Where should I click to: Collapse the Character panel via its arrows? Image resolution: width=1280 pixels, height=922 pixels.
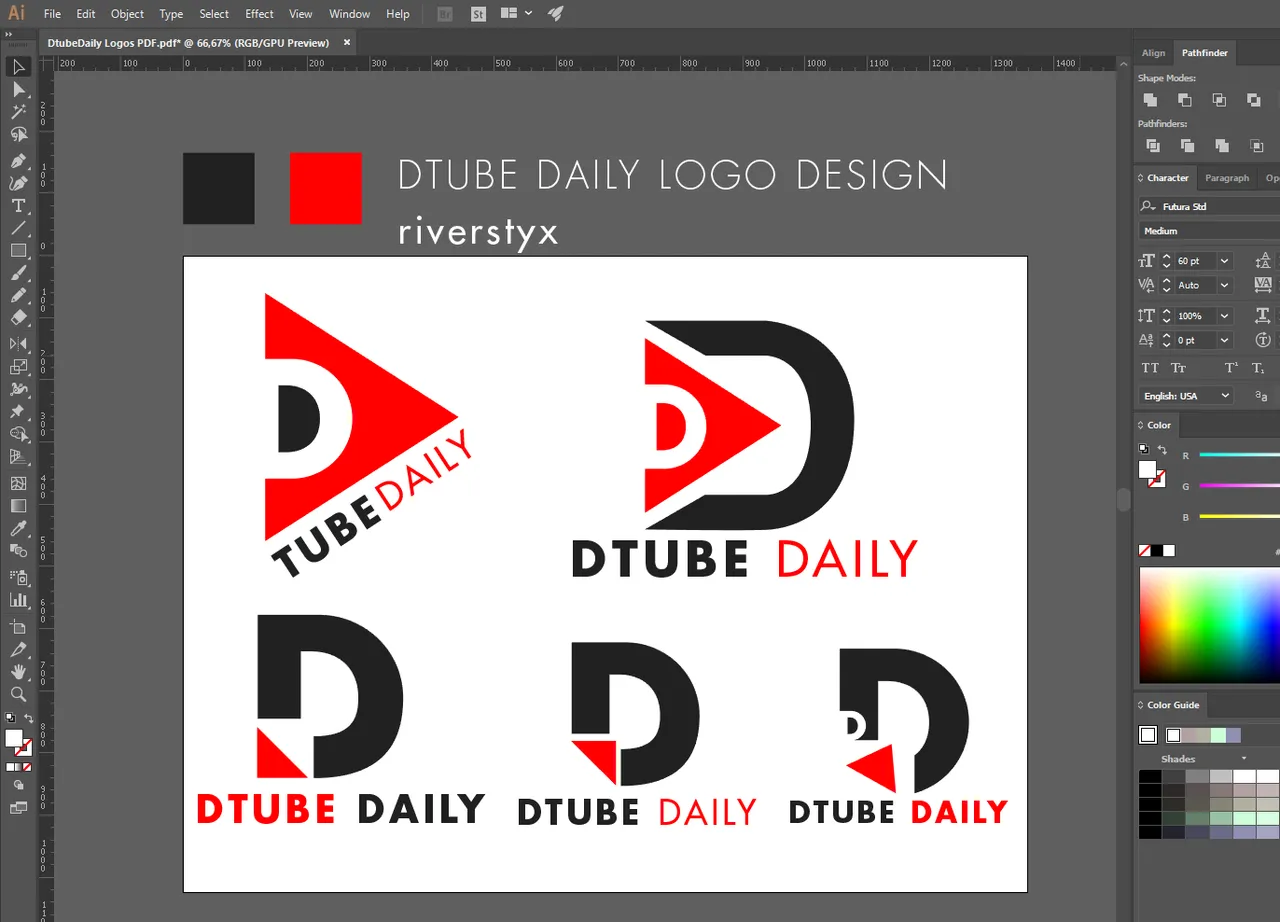[x=1141, y=178]
